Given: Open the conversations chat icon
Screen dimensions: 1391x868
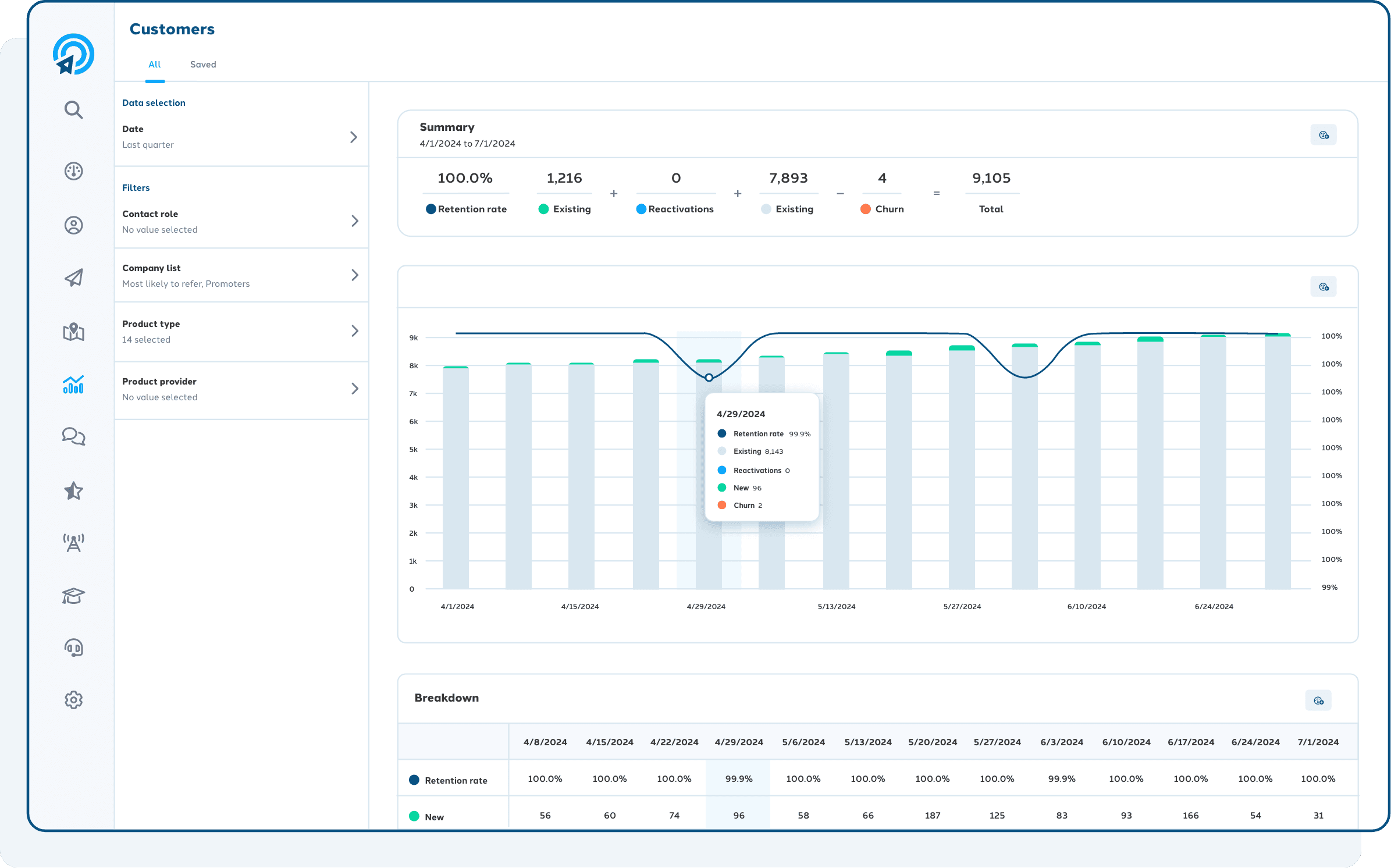Looking at the screenshot, I should 73,436.
